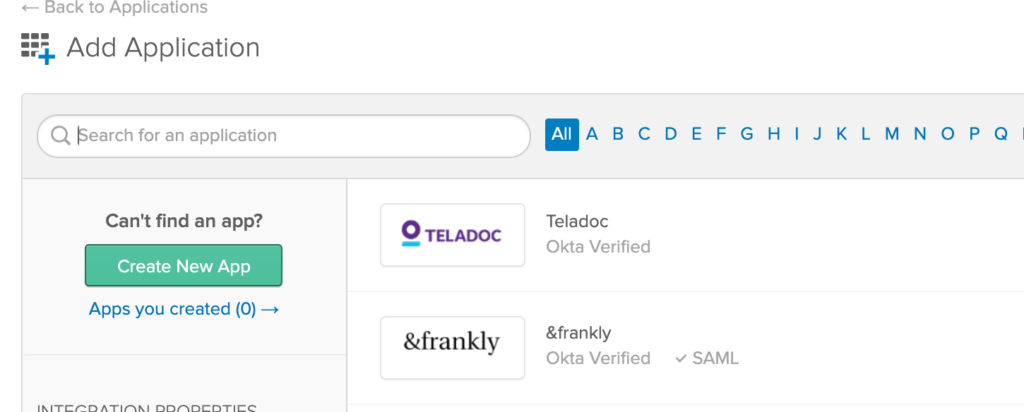Open the Teladoc application name
1024x412 pixels.
577,221
